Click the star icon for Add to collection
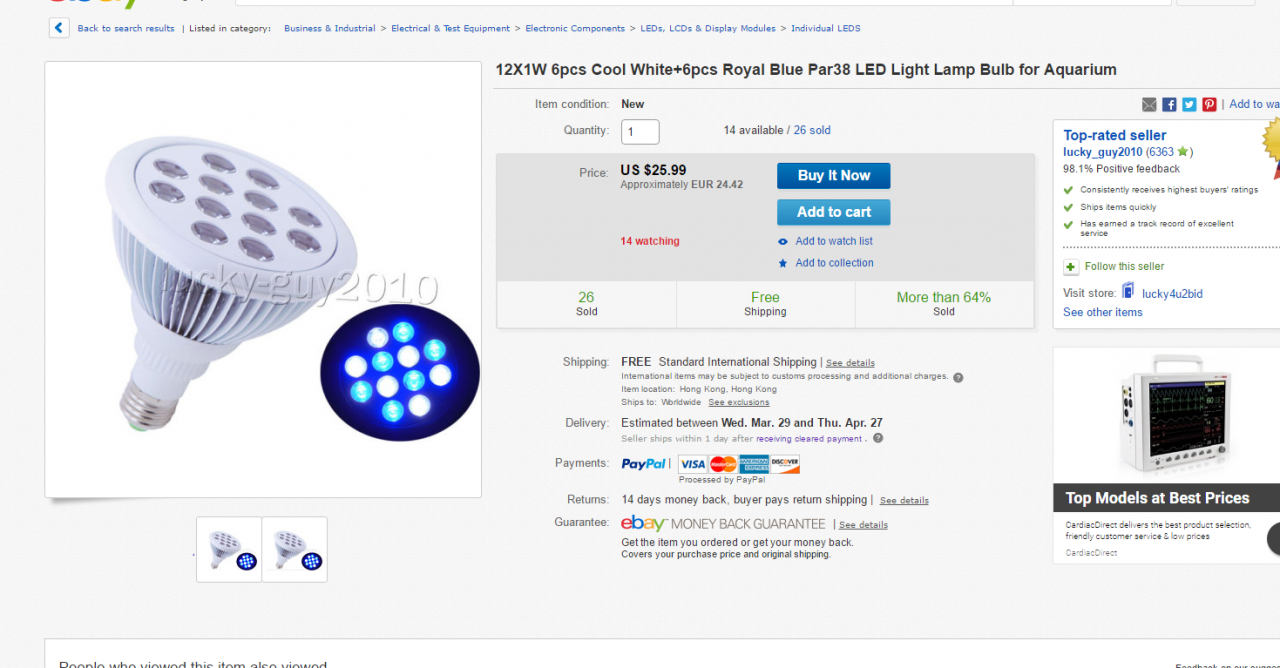Image resolution: width=1280 pixels, height=668 pixels. [x=783, y=263]
